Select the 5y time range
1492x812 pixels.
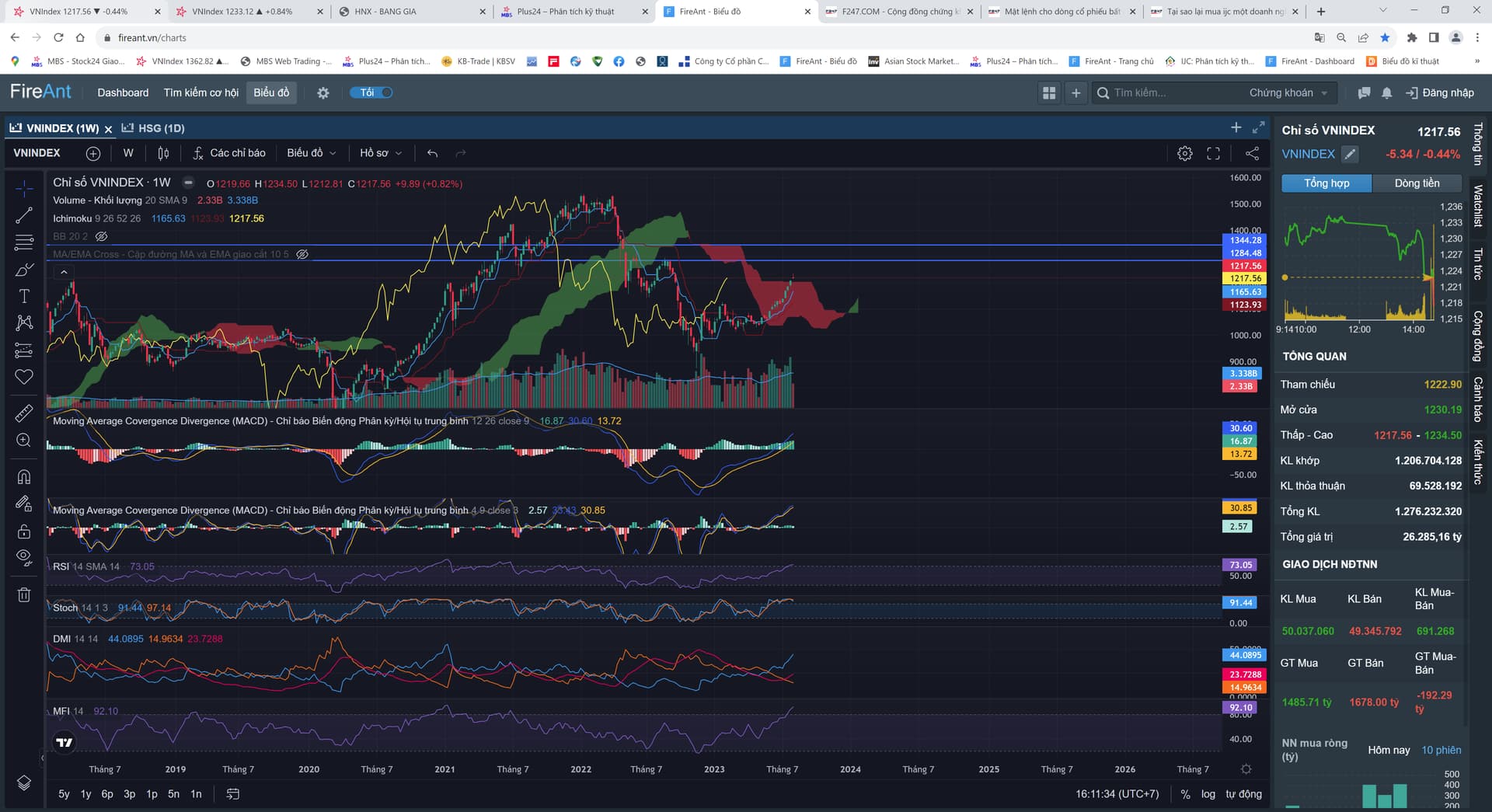click(64, 794)
